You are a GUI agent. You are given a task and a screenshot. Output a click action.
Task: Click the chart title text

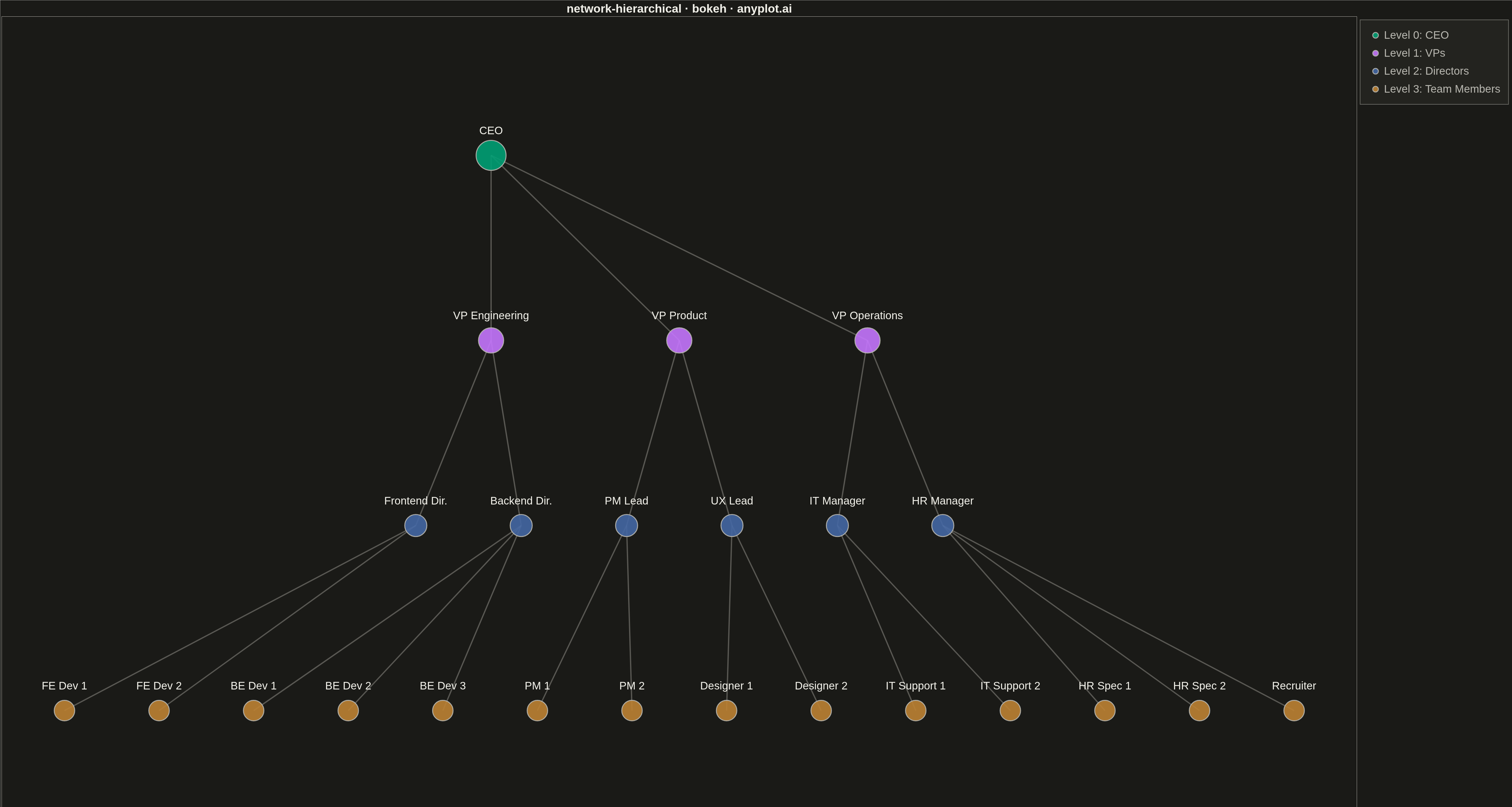click(x=679, y=9)
